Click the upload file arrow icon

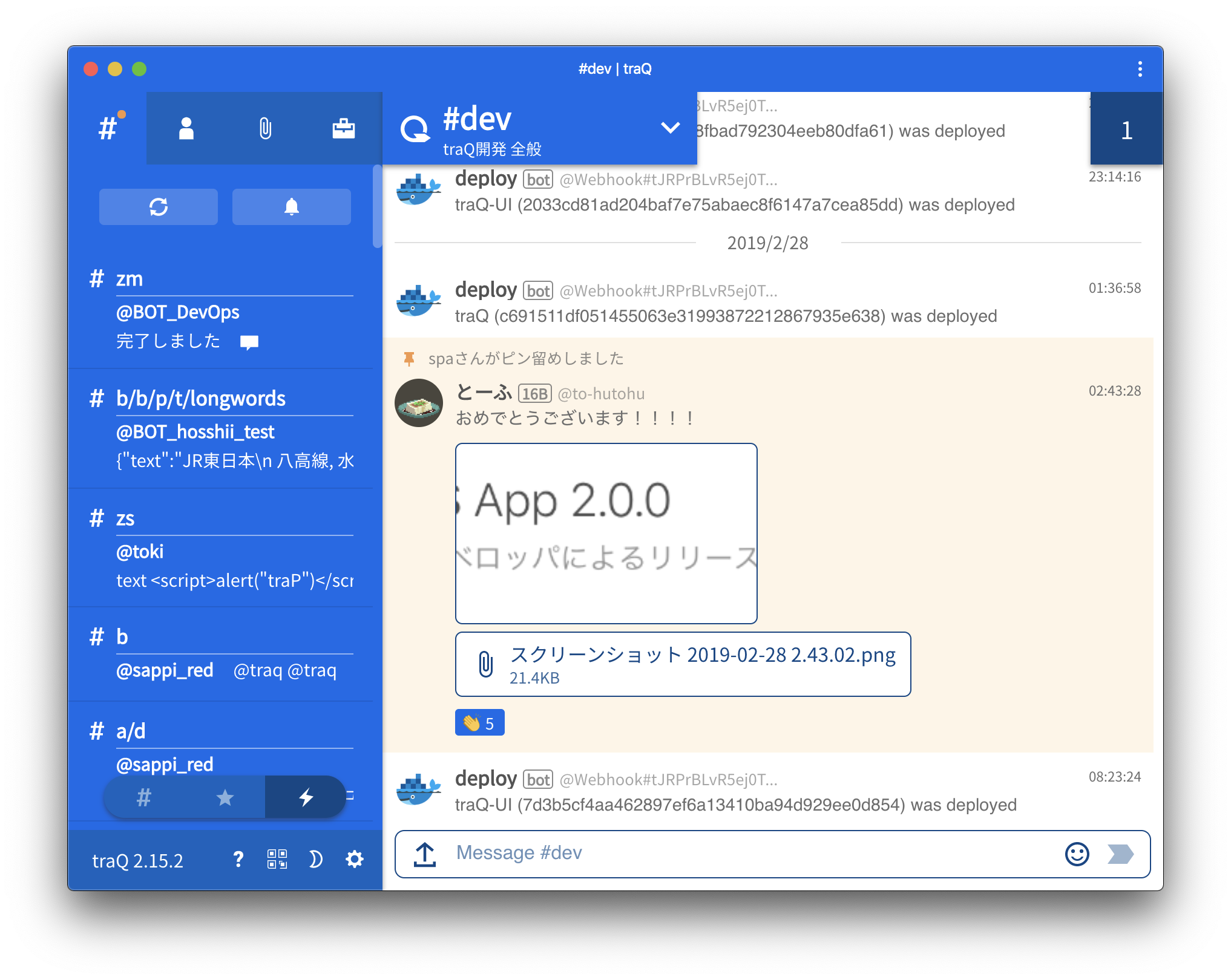425,854
